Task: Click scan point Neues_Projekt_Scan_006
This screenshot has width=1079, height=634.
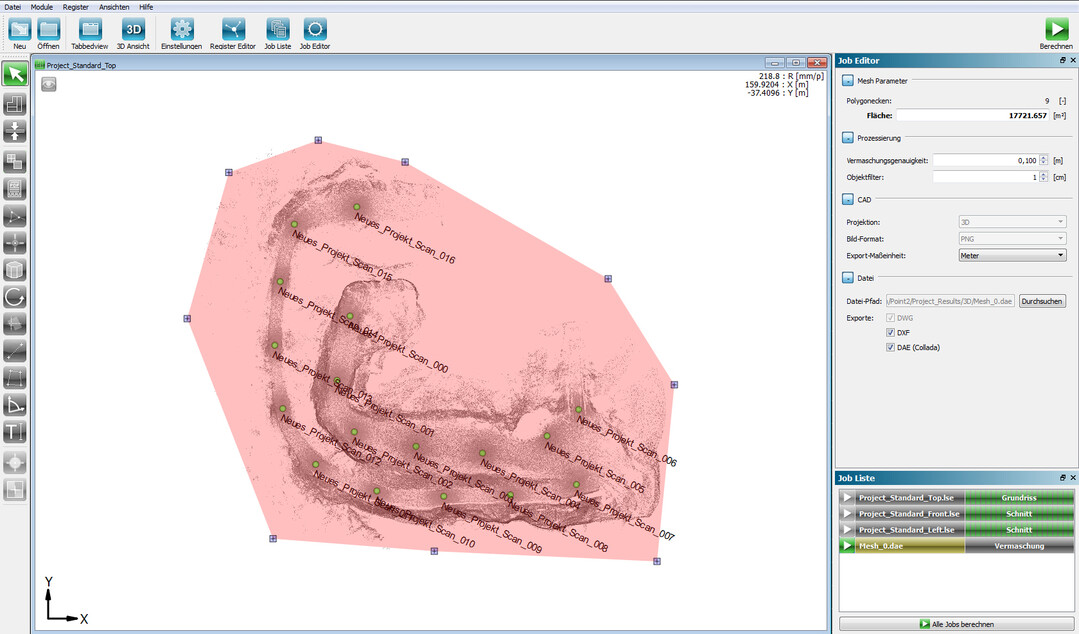Action: tap(579, 410)
